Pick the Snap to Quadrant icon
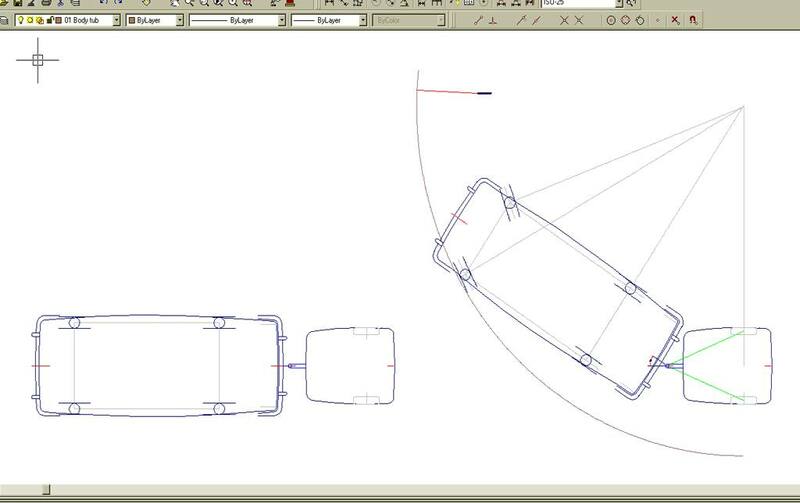800x503 pixels. (626, 19)
